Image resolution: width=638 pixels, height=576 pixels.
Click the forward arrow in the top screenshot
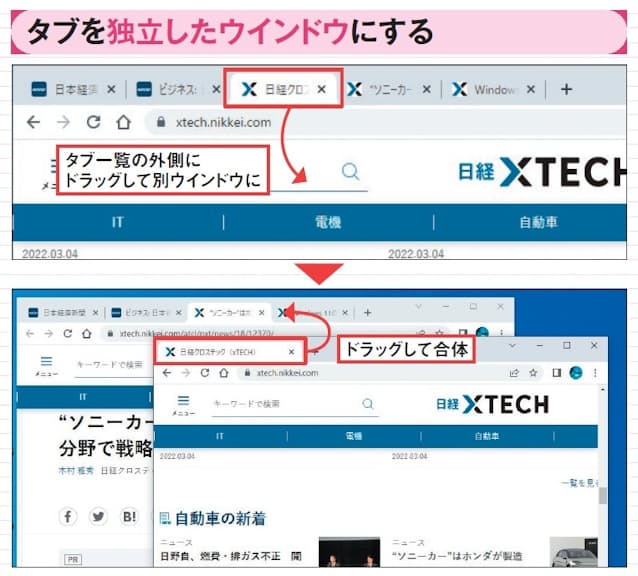tap(63, 122)
